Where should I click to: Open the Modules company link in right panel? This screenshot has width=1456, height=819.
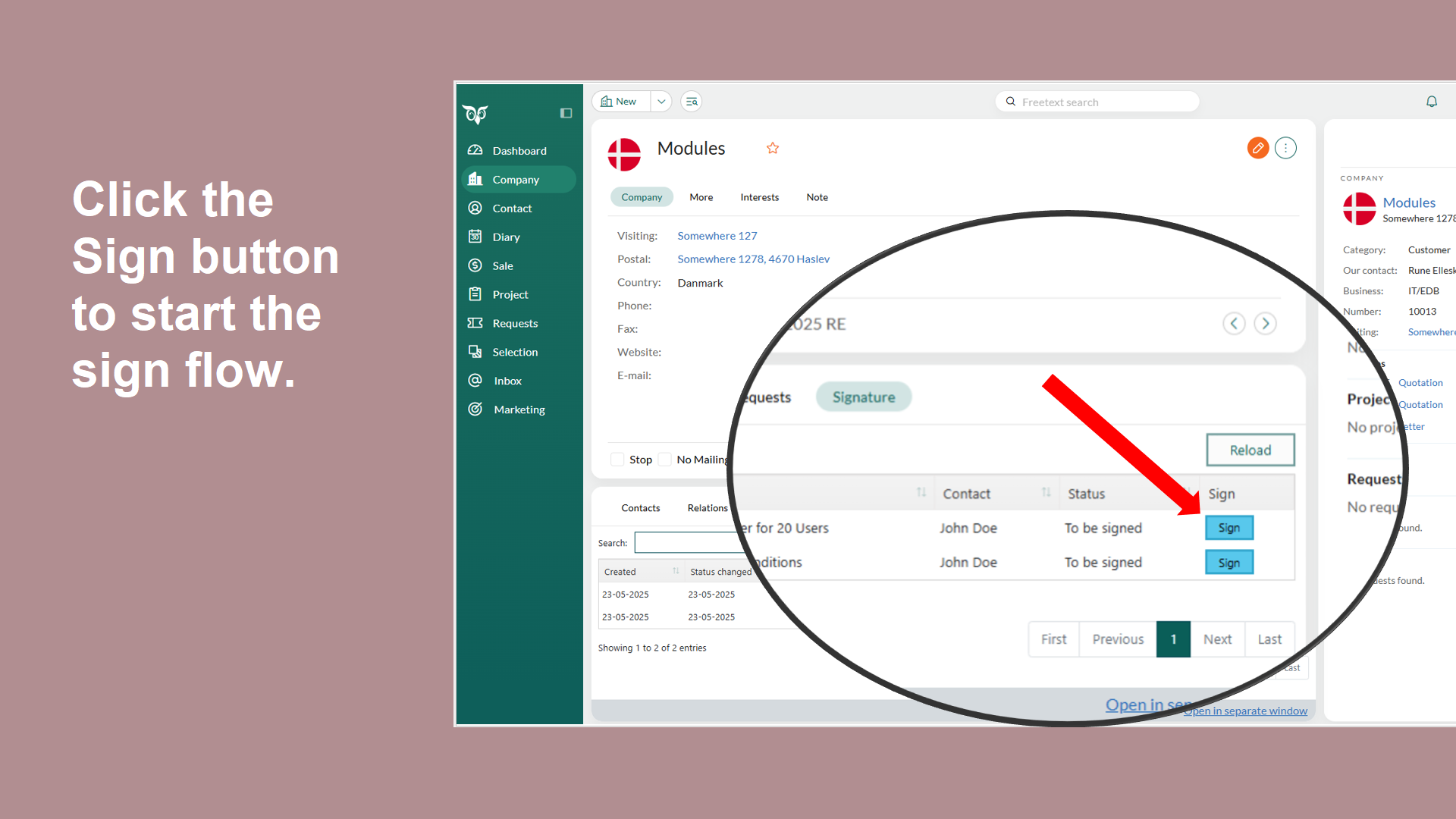(1409, 202)
